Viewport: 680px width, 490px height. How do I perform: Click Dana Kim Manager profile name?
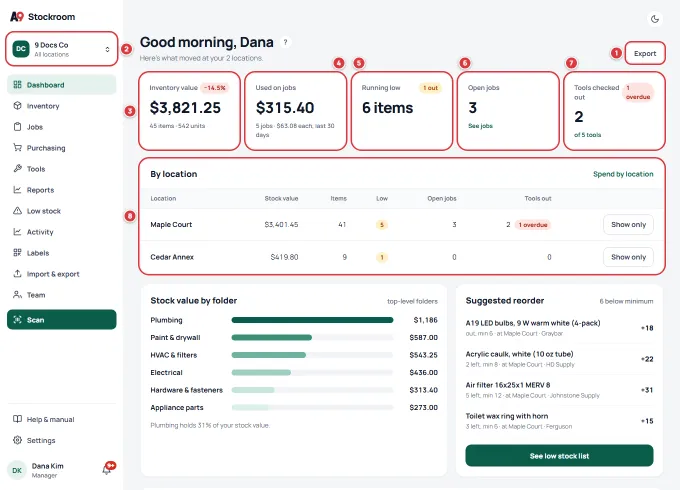[x=48, y=470]
